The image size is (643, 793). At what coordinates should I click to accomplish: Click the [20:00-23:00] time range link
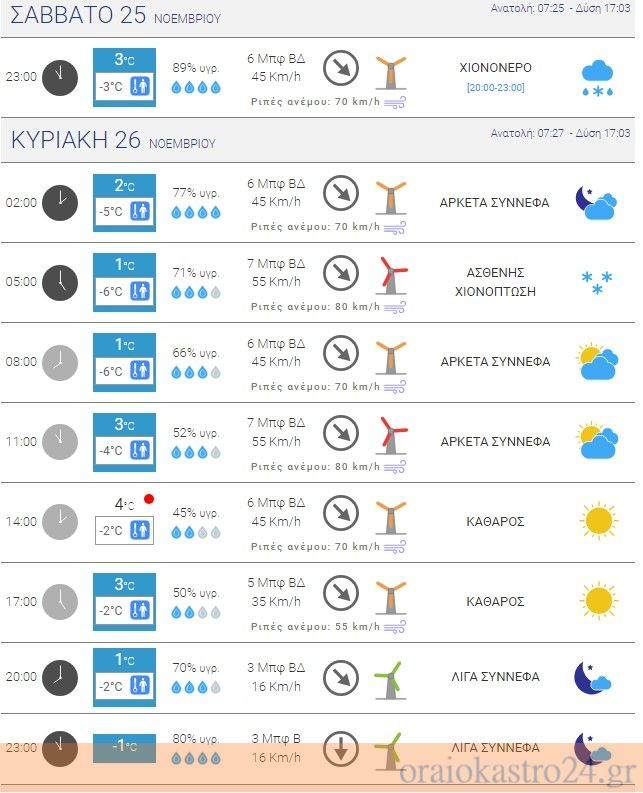[495, 87]
